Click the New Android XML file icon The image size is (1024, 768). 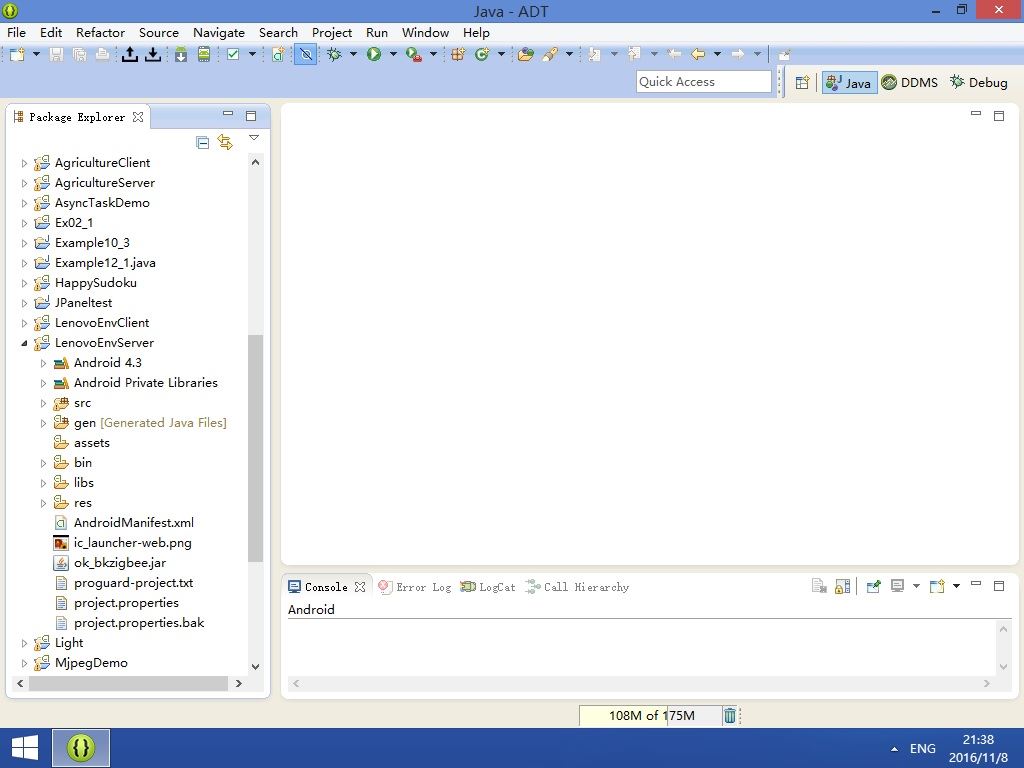click(278, 55)
